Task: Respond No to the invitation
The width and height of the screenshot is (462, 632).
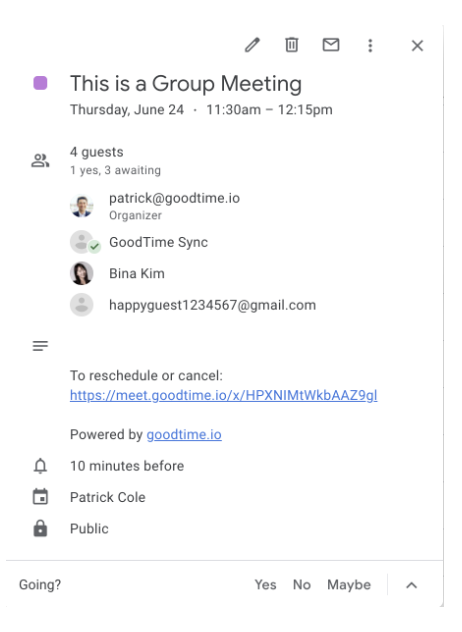Action: point(302,584)
